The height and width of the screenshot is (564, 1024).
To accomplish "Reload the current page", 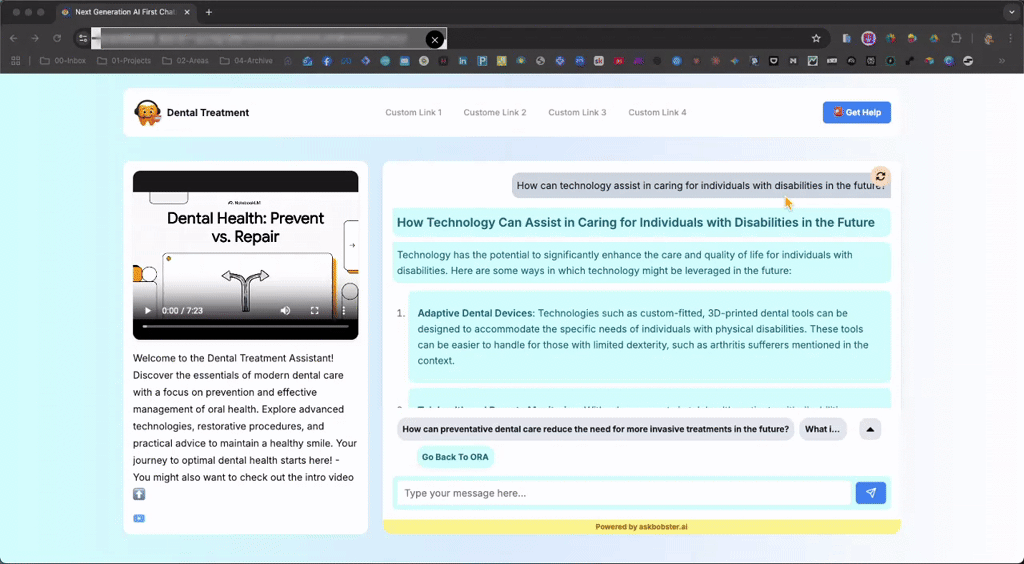I will (x=57, y=39).
